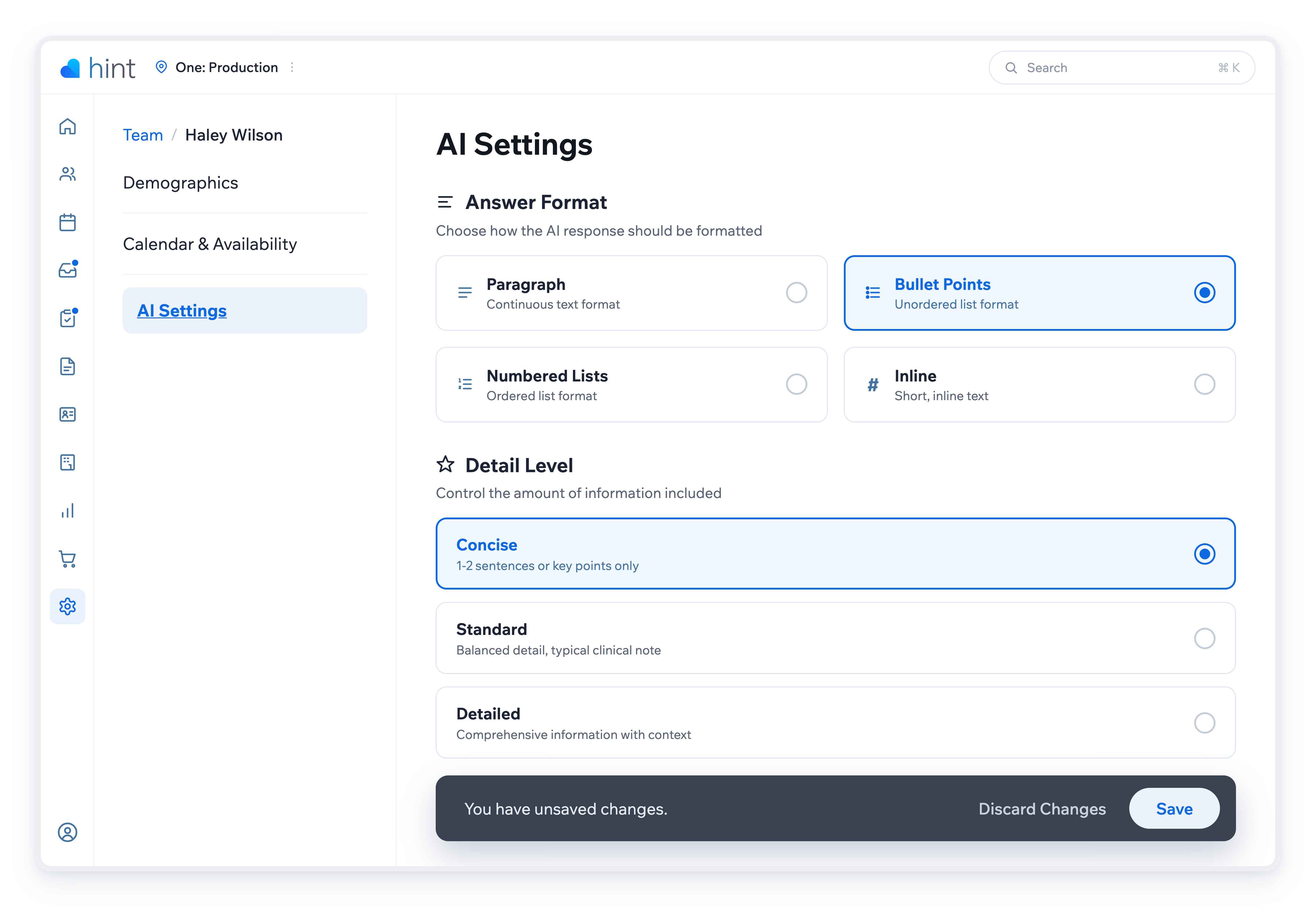
Task: Click the Search input field
Action: click(1122, 68)
